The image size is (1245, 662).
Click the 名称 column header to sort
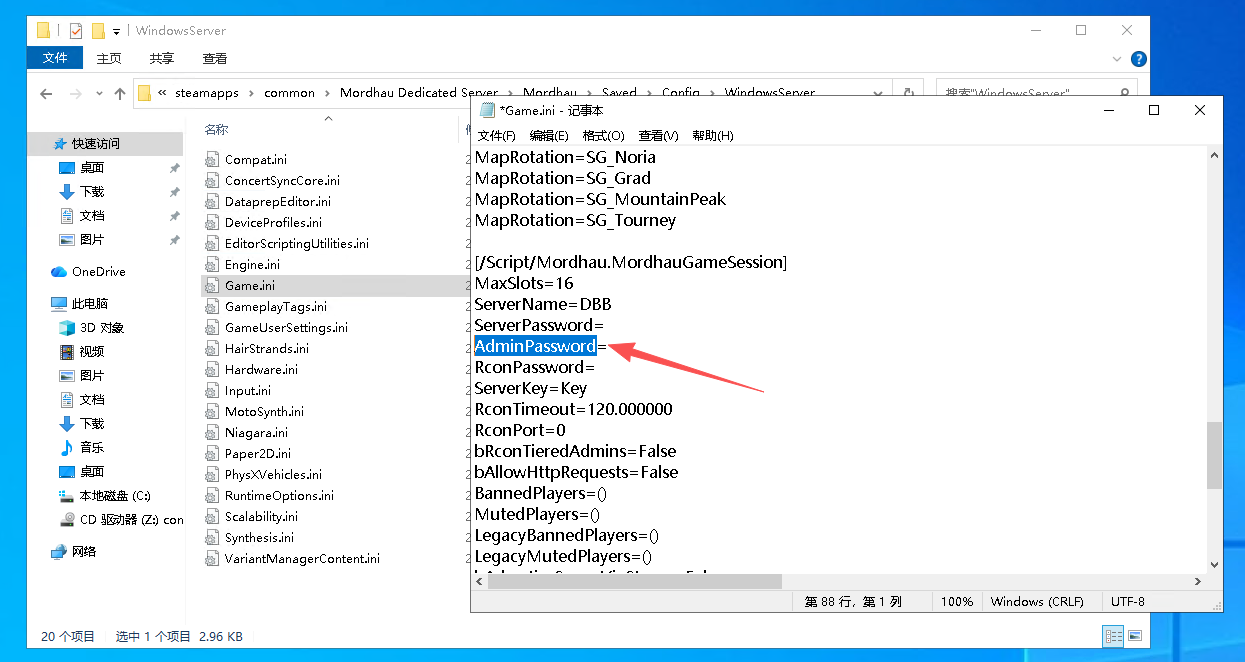pyautogui.click(x=217, y=129)
